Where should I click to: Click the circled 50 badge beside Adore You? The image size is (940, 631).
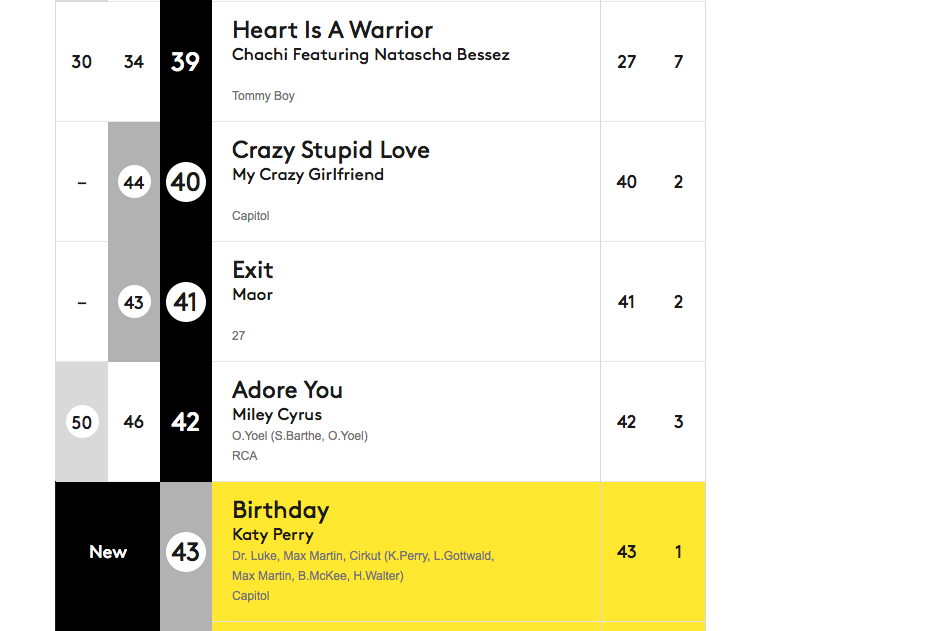click(82, 422)
